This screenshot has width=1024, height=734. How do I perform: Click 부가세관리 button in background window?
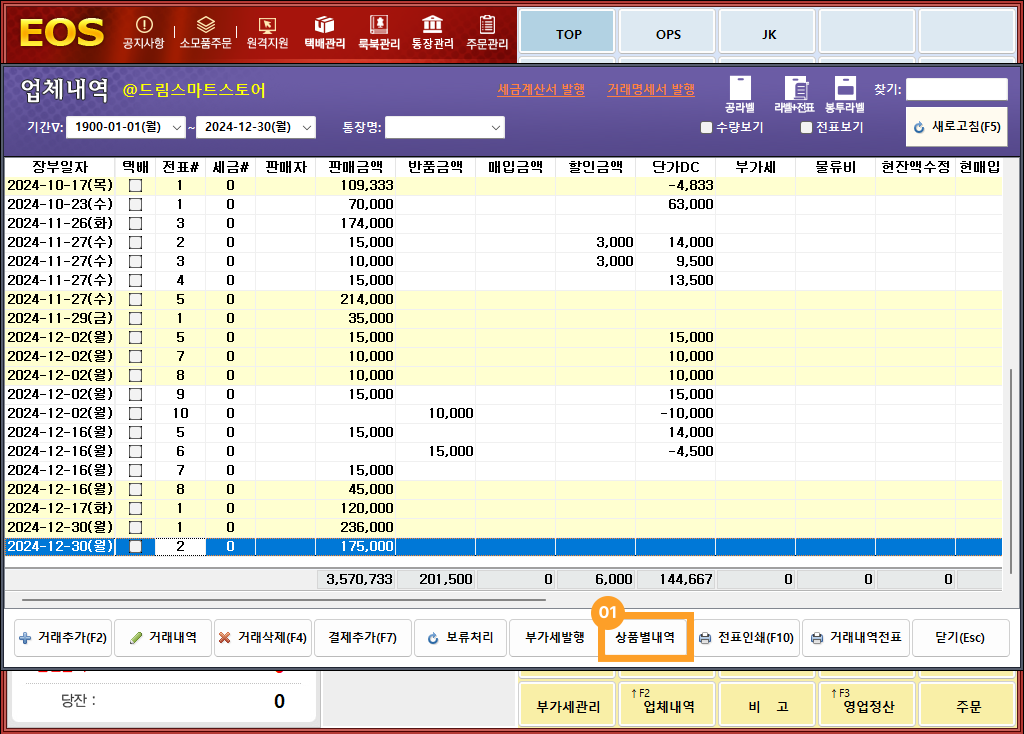click(x=568, y=706)
